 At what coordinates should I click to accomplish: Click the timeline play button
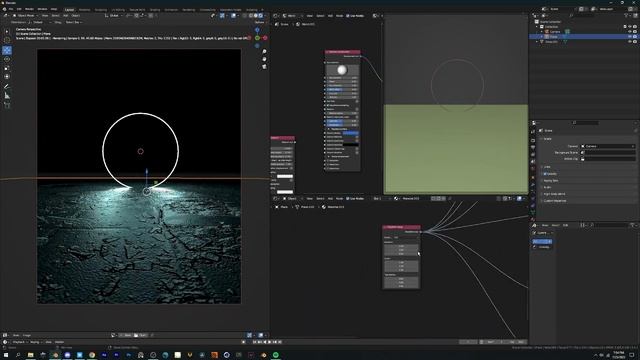point(269,342)
